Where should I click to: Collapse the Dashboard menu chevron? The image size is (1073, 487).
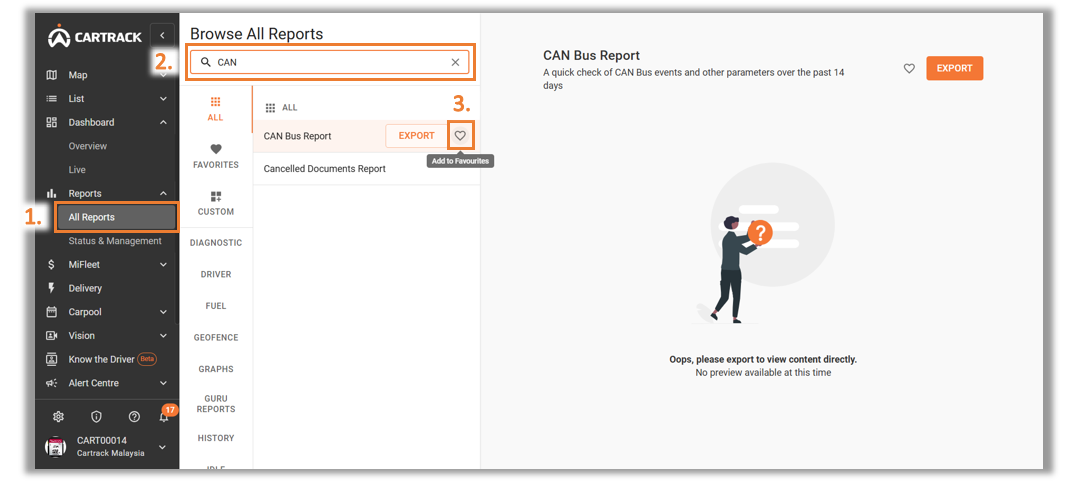point(163,122)
